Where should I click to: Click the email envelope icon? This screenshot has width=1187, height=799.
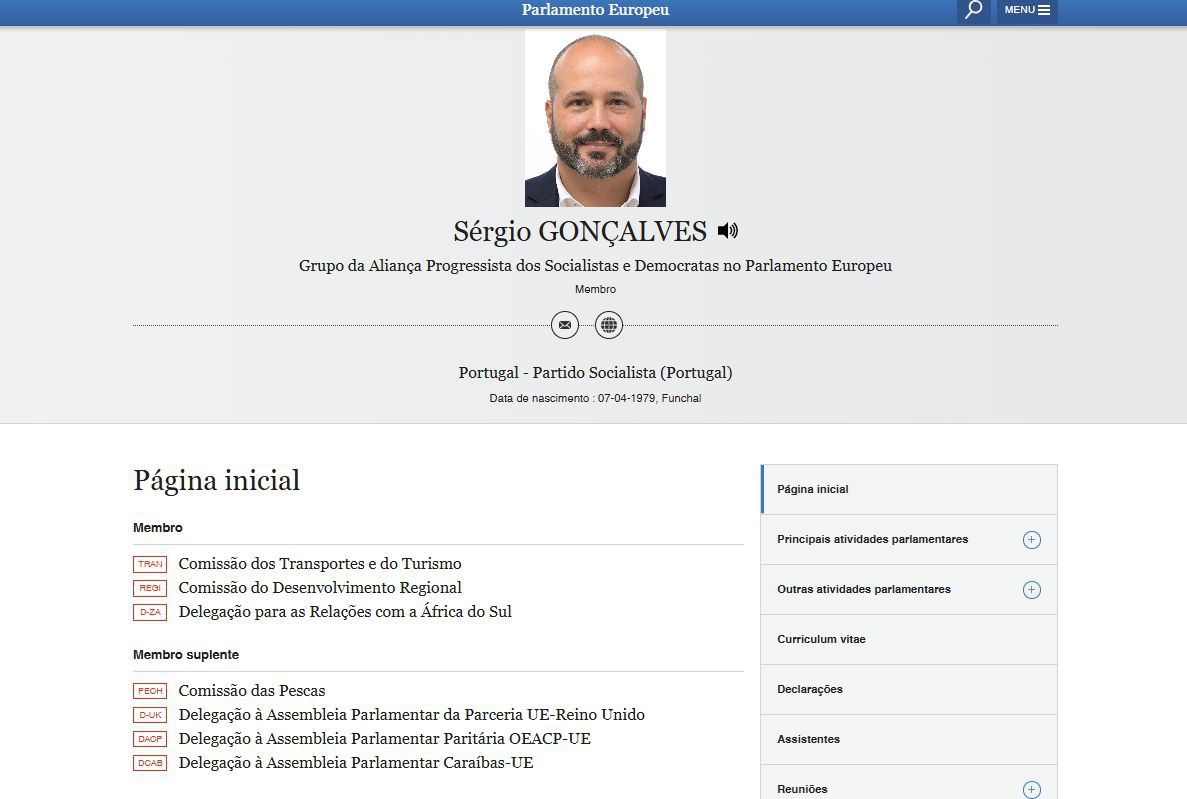coord(565,325)
